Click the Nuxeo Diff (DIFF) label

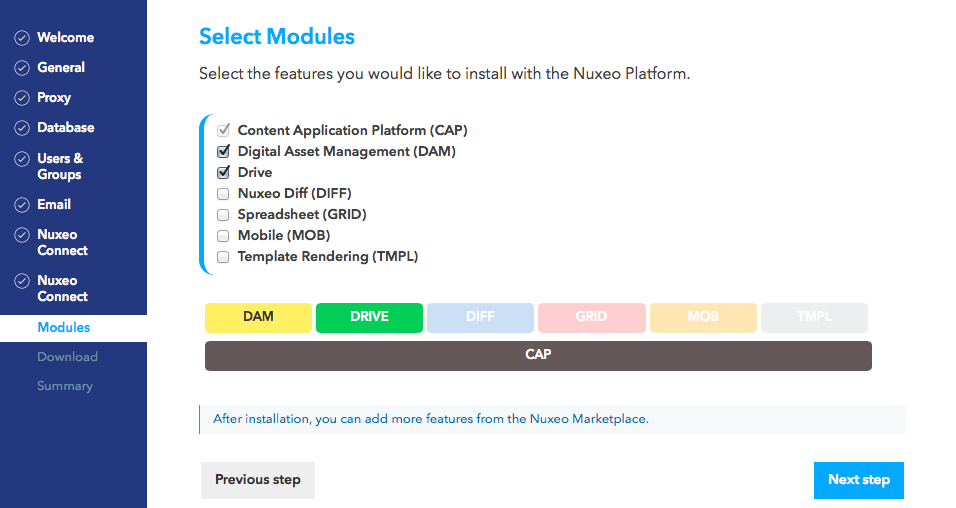coord(294,193)
